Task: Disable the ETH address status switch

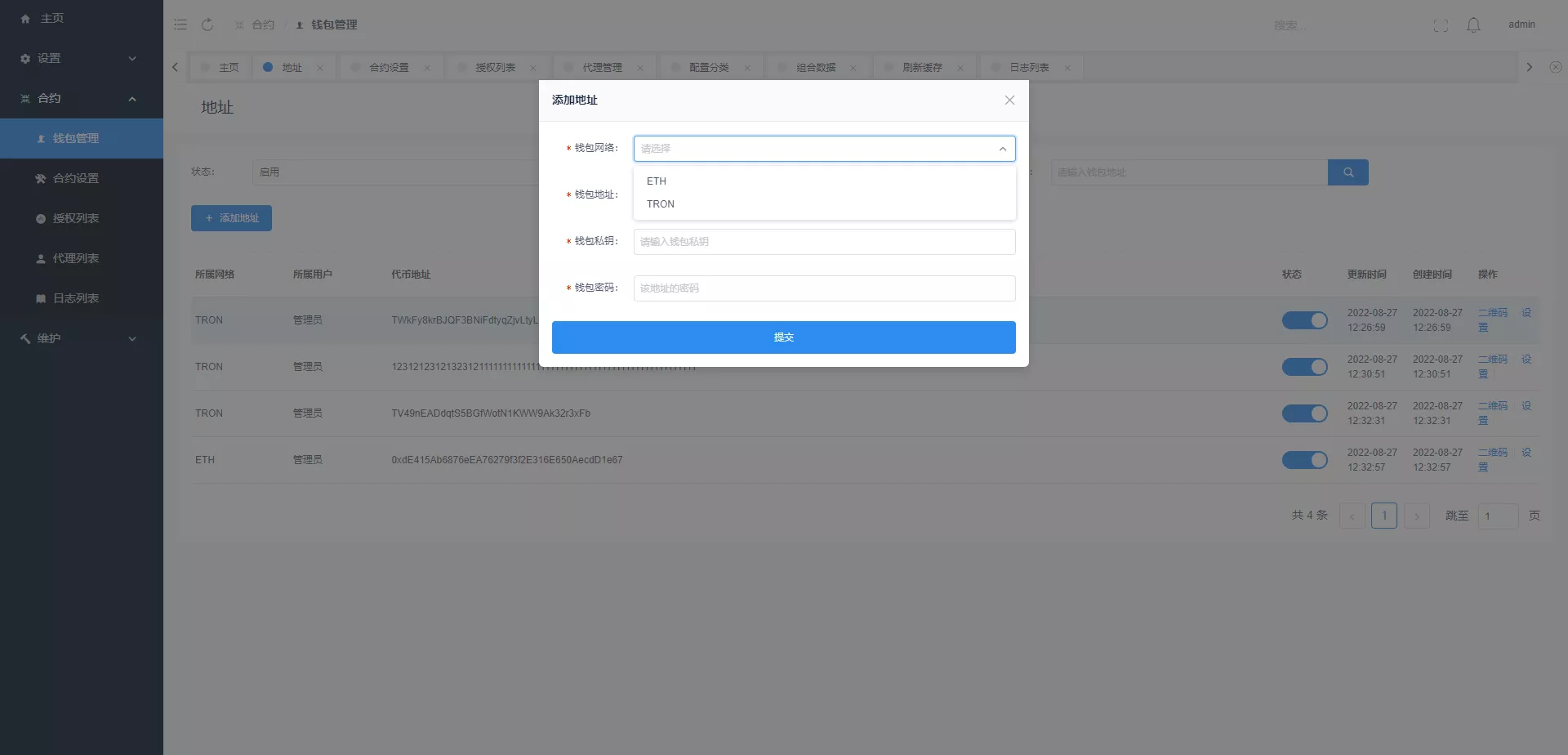Action: tap(1304, 460)
